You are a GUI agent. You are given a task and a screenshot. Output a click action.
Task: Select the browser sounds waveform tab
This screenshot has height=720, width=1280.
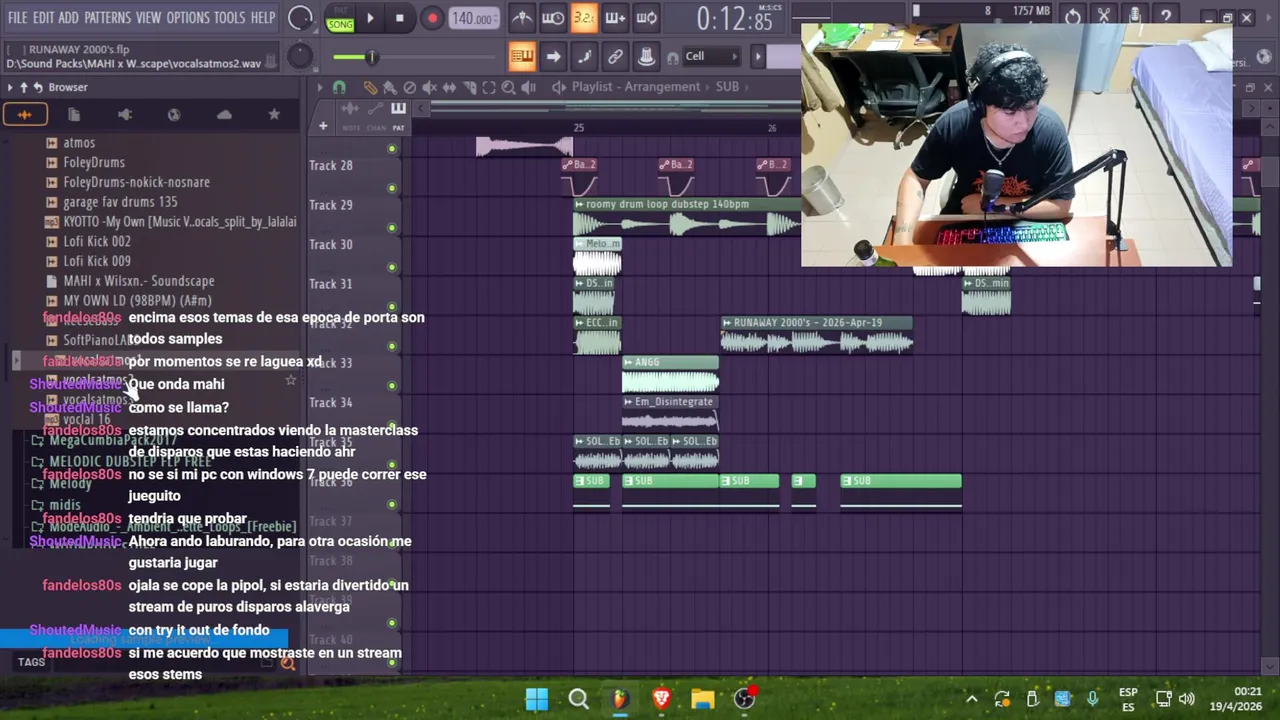coord(24,115)
